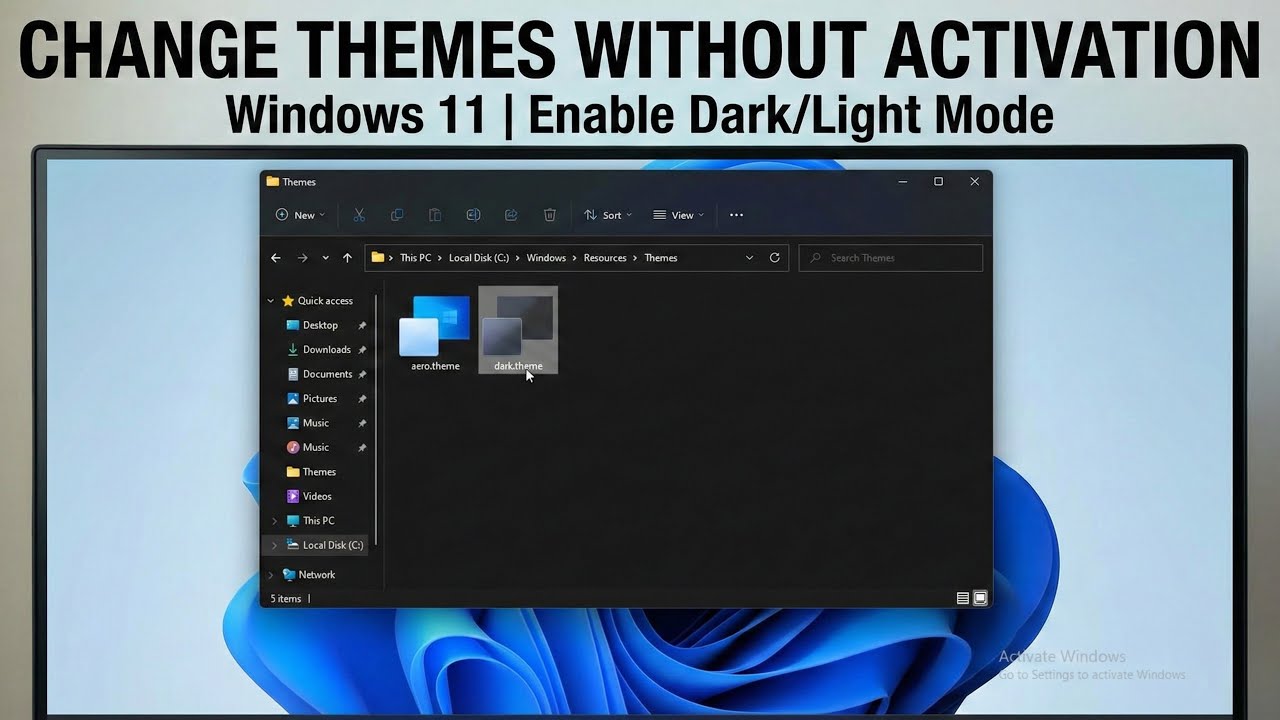Click the pin icon next to Downloads

(x=362, y=350)
